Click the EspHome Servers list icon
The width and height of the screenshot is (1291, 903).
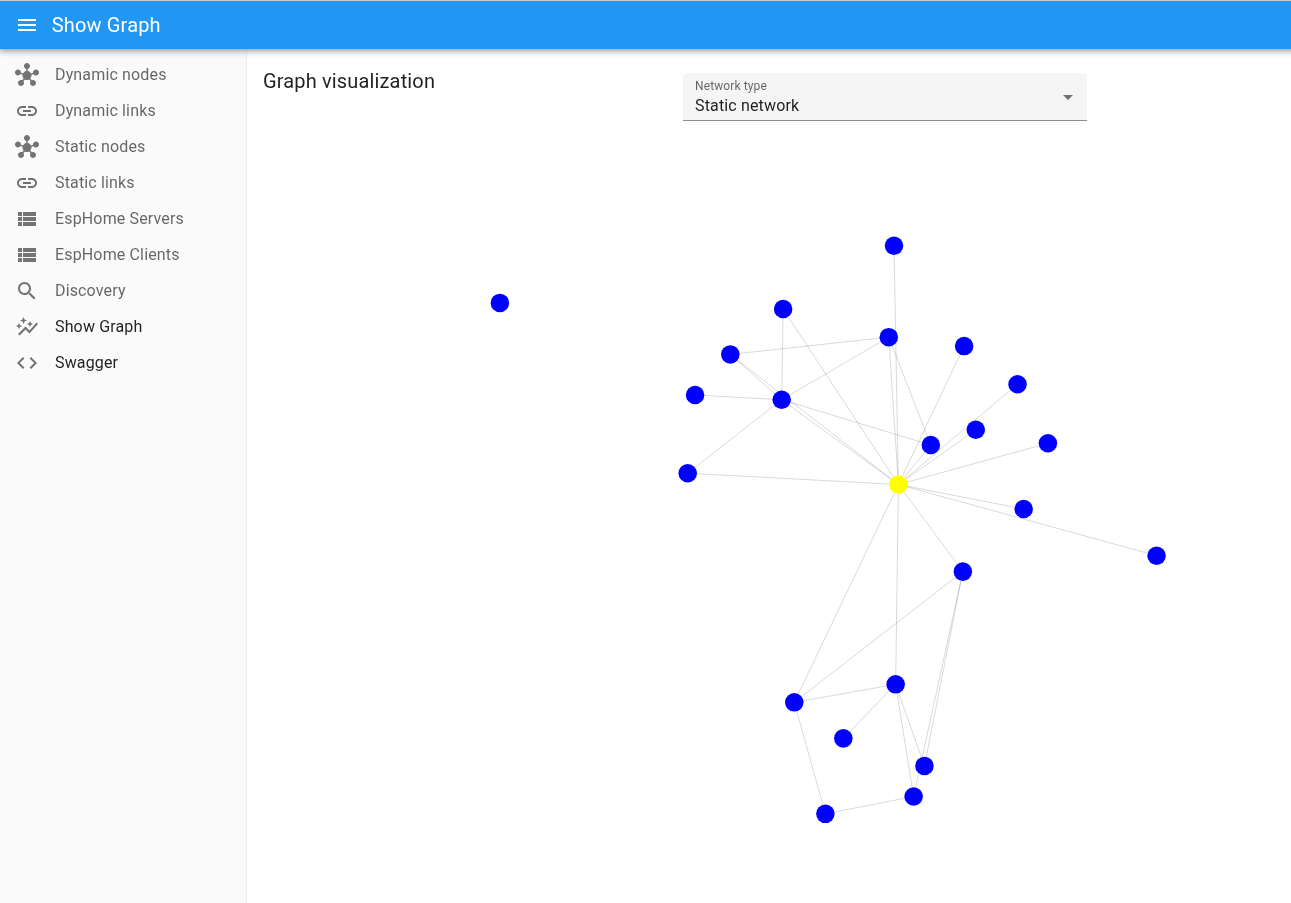coord(27,219)
